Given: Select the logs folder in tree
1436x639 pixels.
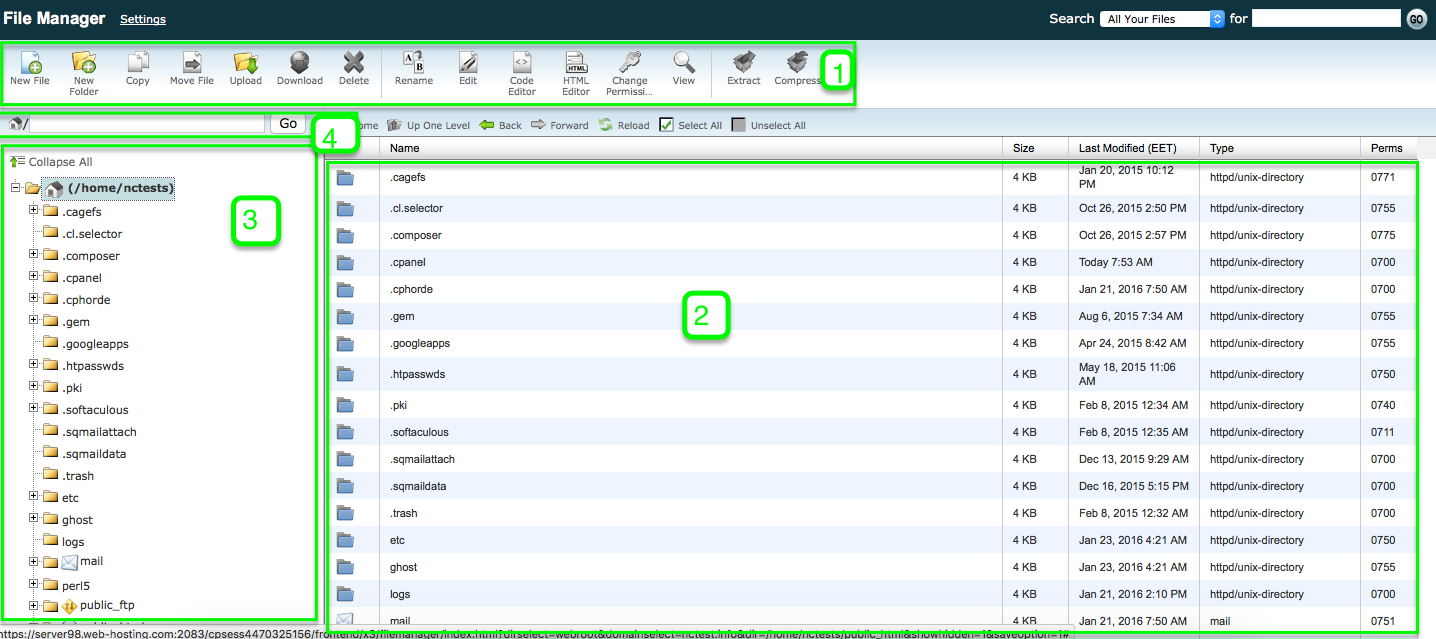Looking at the screenshot, I should [73, 542].
